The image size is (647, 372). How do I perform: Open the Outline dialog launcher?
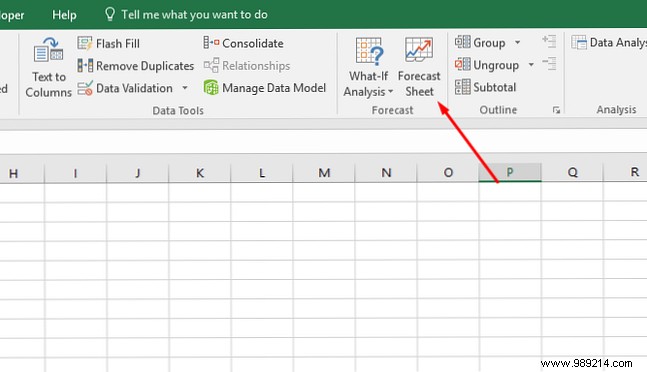556,110
